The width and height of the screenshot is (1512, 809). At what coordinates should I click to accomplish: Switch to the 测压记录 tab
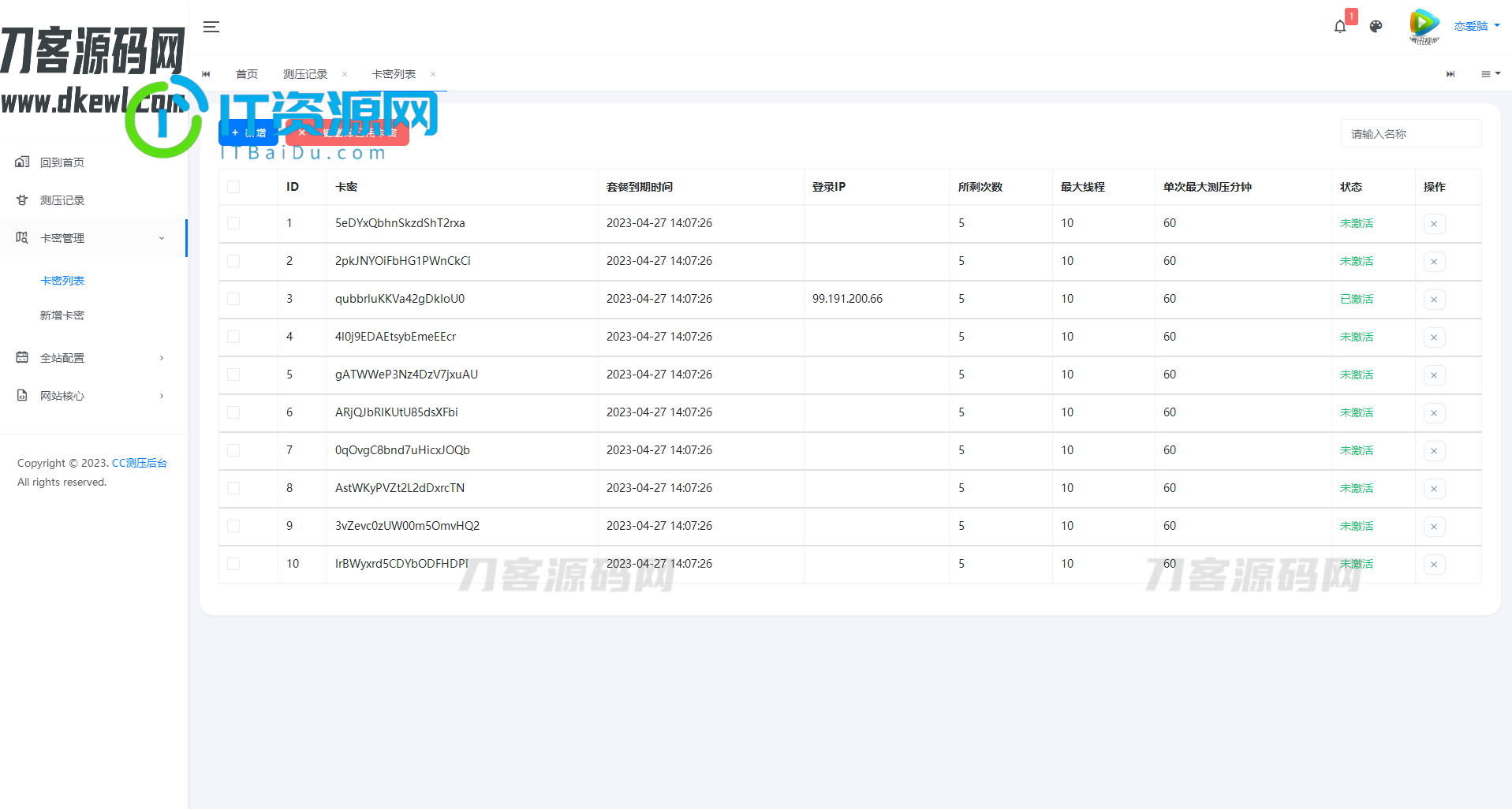pyautogui.click(x=304, y=74)
